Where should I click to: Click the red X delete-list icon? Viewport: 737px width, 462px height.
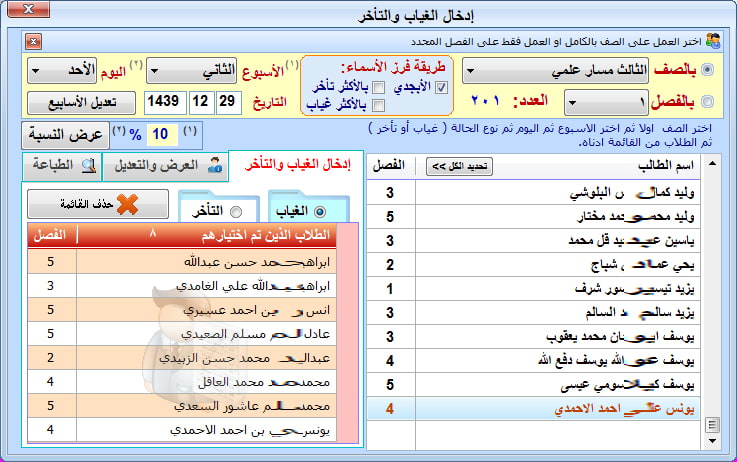(127, 204)
